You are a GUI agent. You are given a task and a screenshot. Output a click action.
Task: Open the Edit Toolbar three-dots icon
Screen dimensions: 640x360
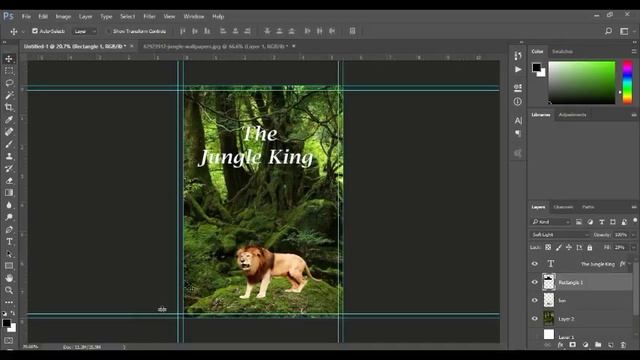[9, 302]
